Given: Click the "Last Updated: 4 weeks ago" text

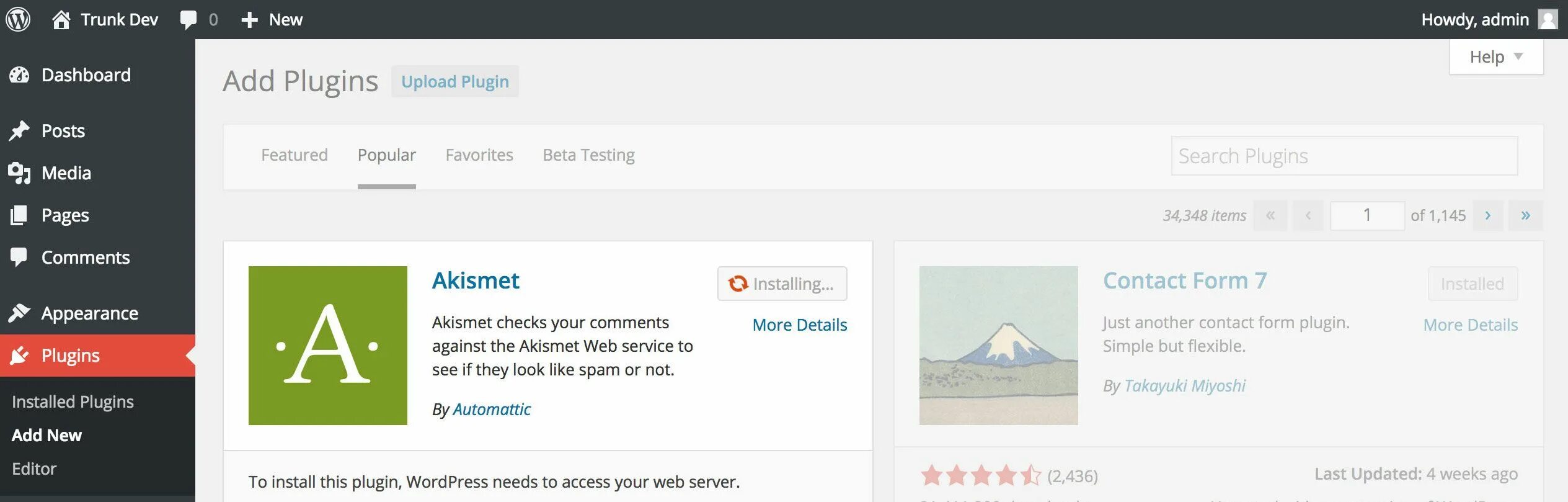Looking at the screenshot, I should 1416,474.
